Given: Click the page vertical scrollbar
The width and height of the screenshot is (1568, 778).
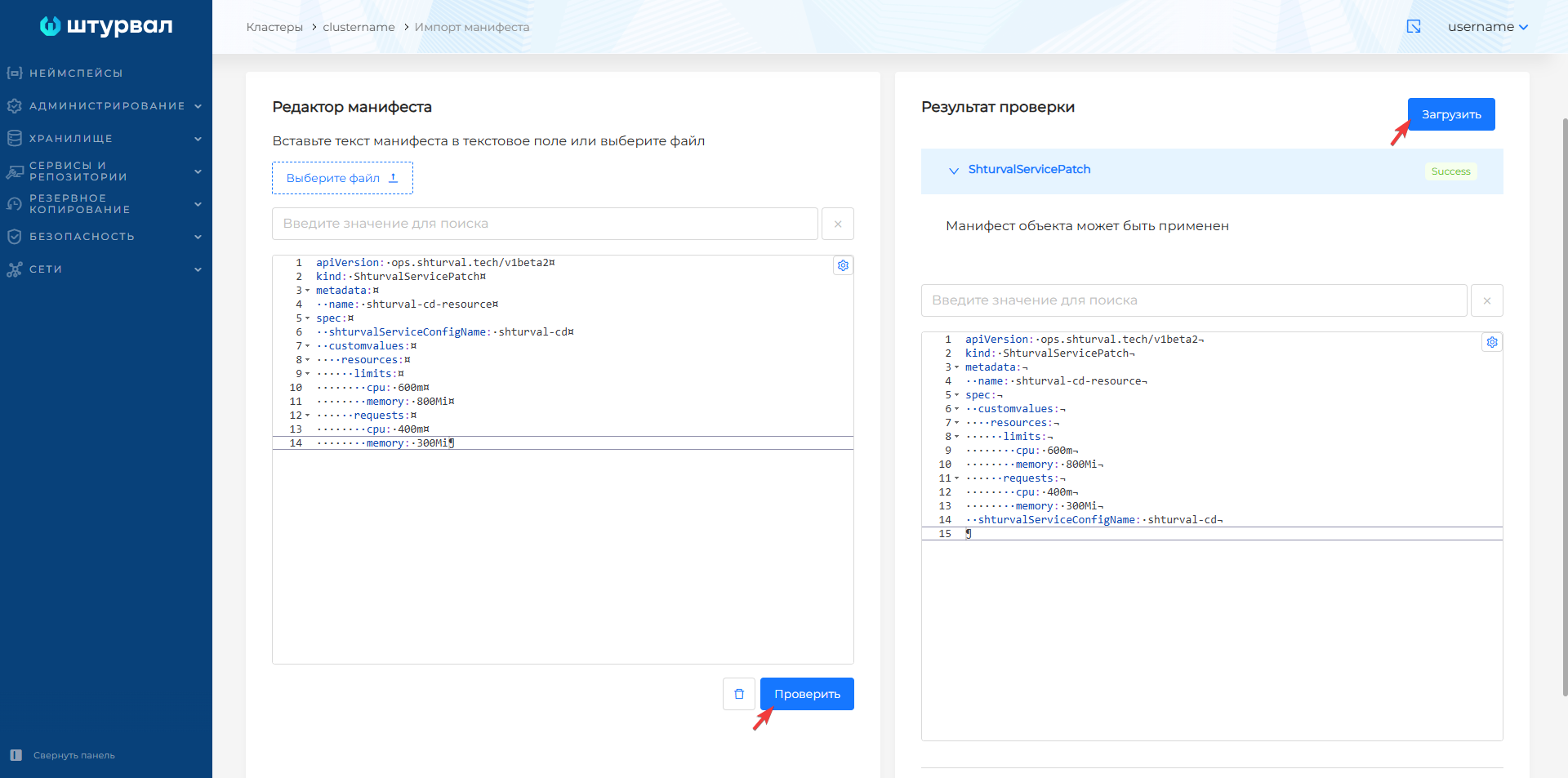Looking at the screenshot, I should pos(1565,408).
